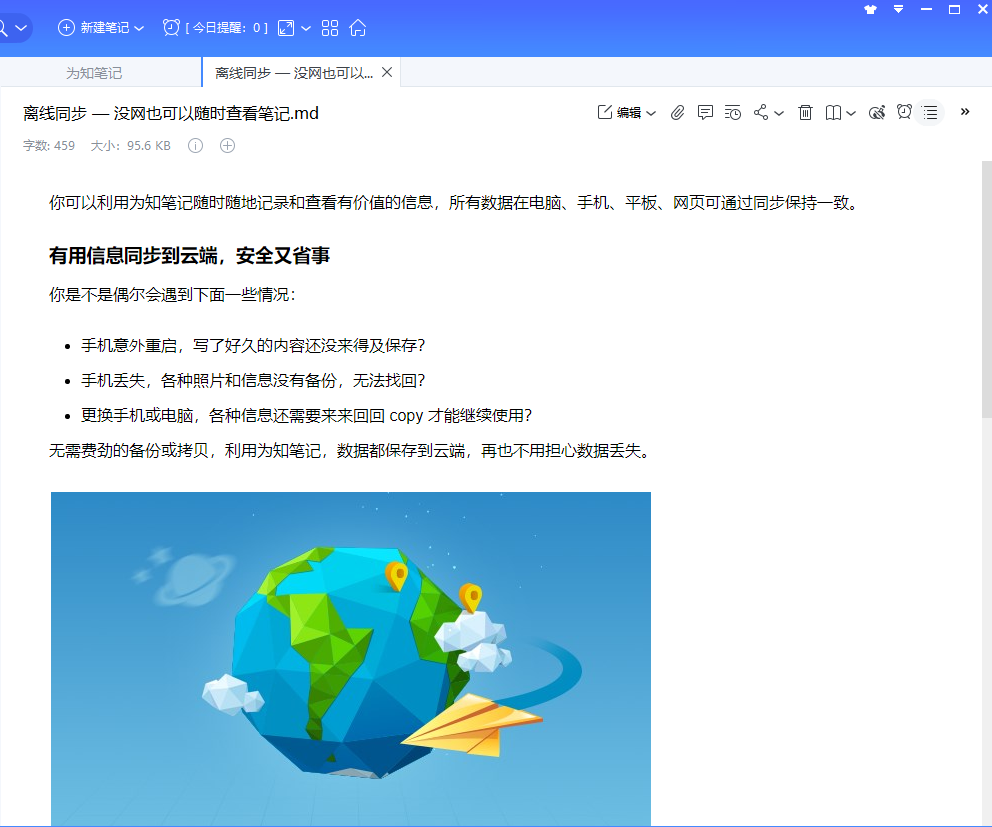The width and height of the screenshot is (992, 827).
Task: Attach a file using the paperclip icon
Action: (x=677, y=113)
